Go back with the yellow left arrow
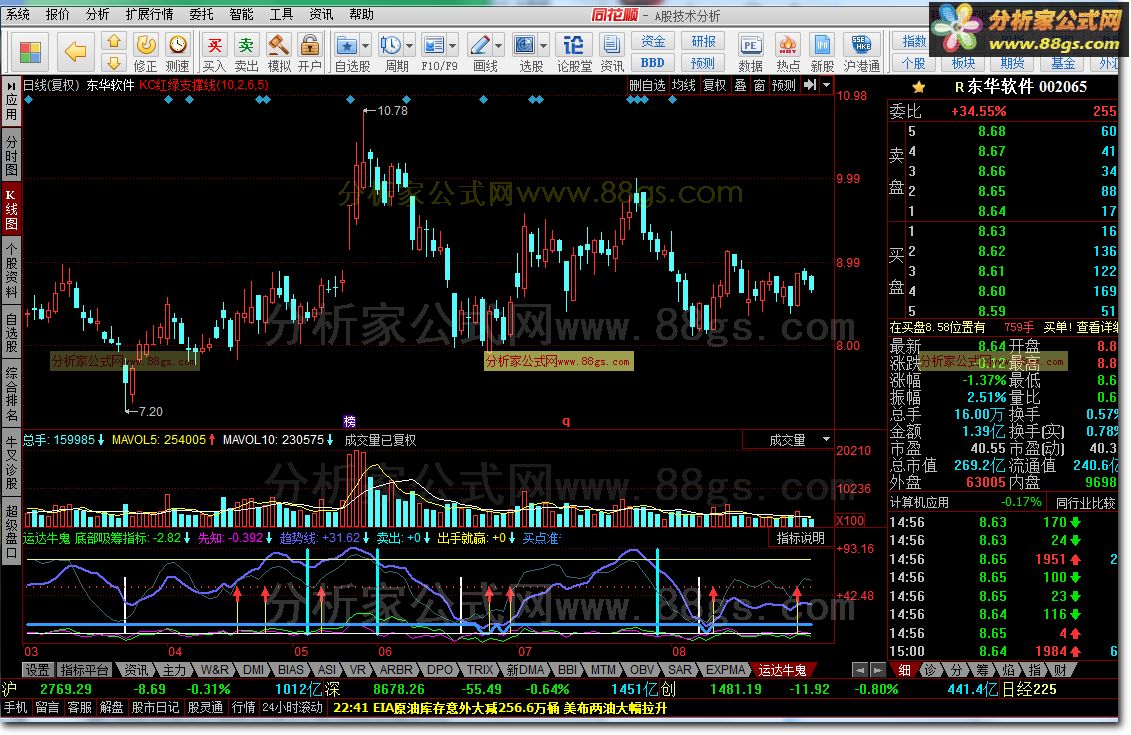This screenshot has height=735, width=1131. [x=75, y=51]
